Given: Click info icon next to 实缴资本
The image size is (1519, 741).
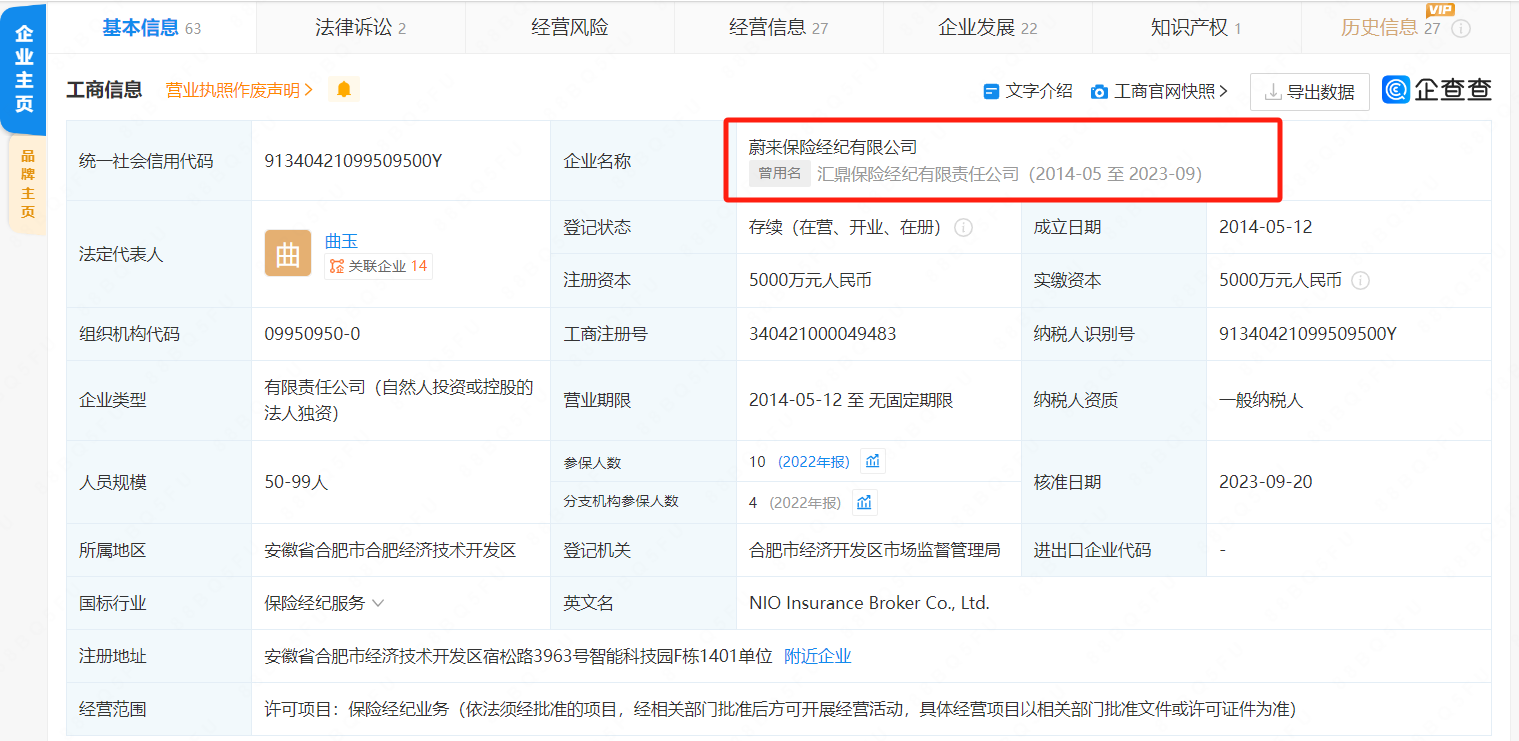Looking at the screenshot, I should point(1360,281).
